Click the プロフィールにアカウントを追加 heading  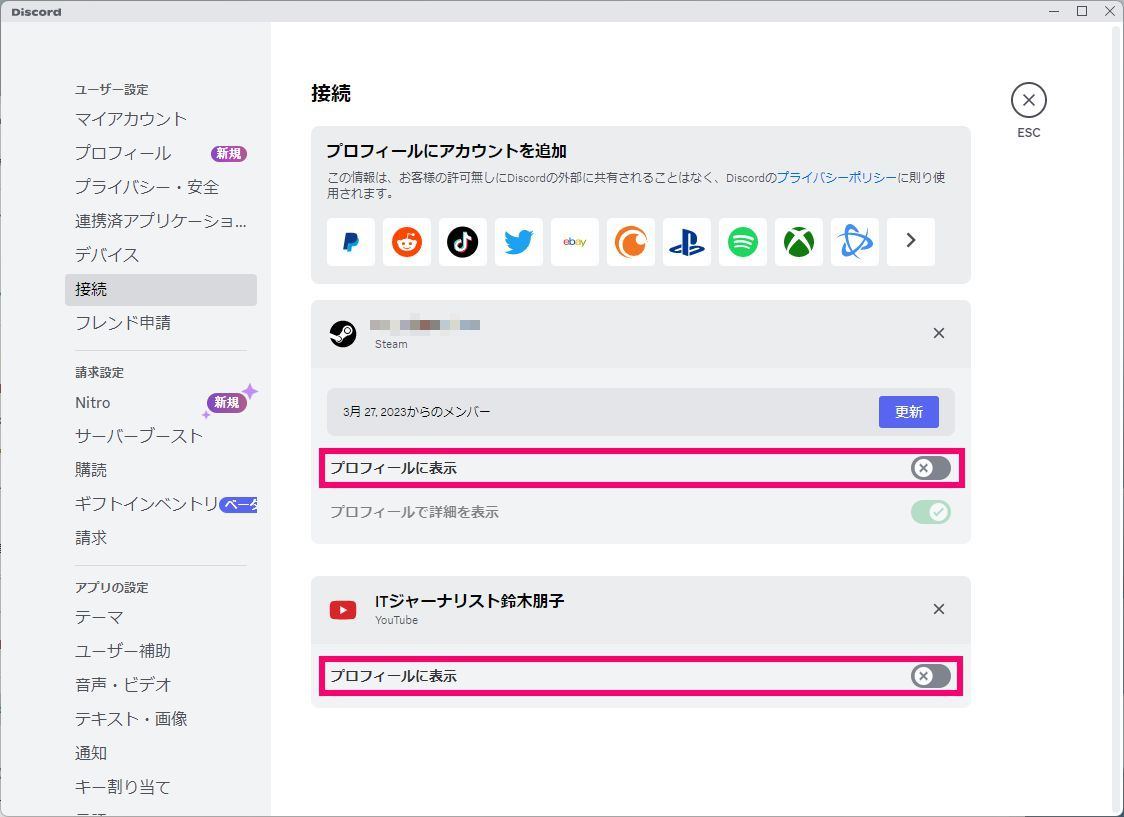point(447,151)
